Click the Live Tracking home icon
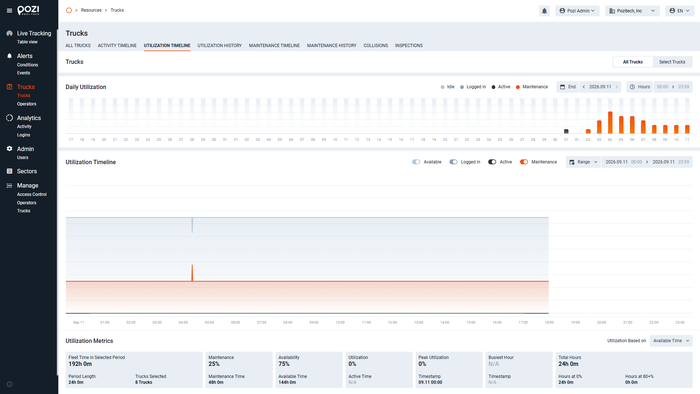Screen dimensions: 700x394 click(x=9, y=33)
